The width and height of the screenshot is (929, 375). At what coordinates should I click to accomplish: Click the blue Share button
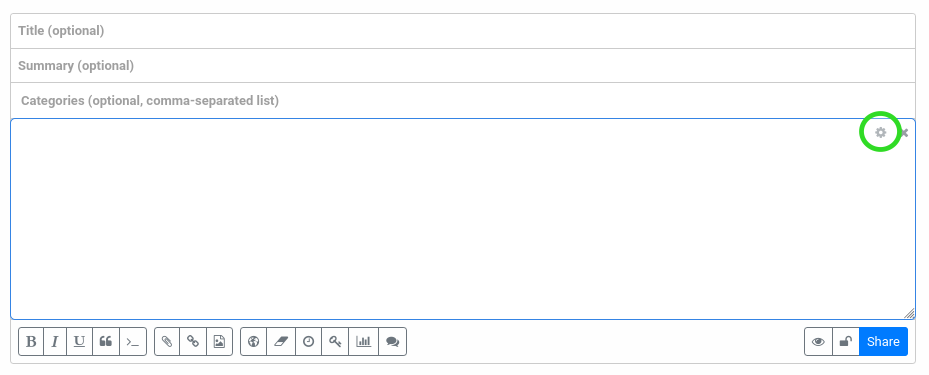(883, 341)
